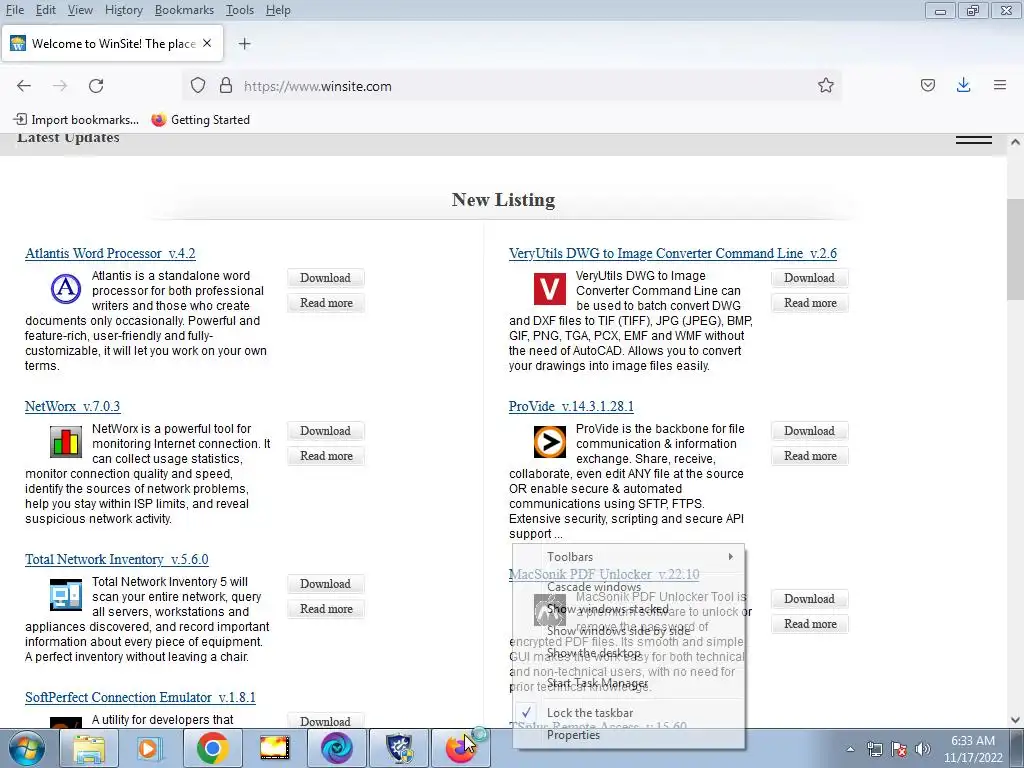Open the film clip taskbar application

pos(274,748)
